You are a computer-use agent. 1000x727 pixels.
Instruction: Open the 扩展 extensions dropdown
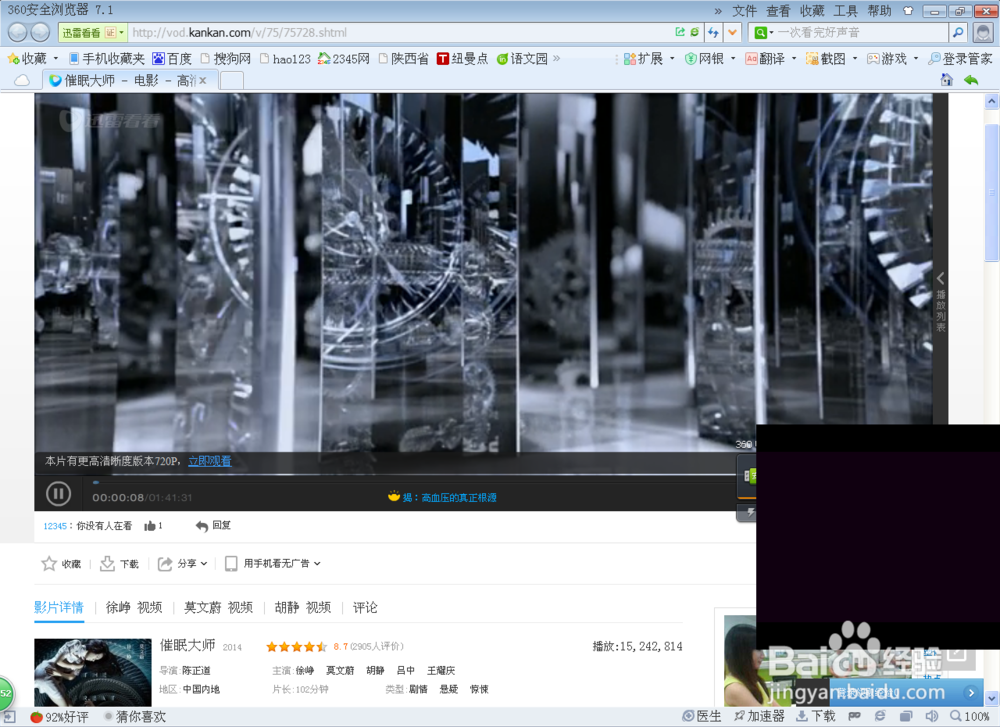coord(649,59)
